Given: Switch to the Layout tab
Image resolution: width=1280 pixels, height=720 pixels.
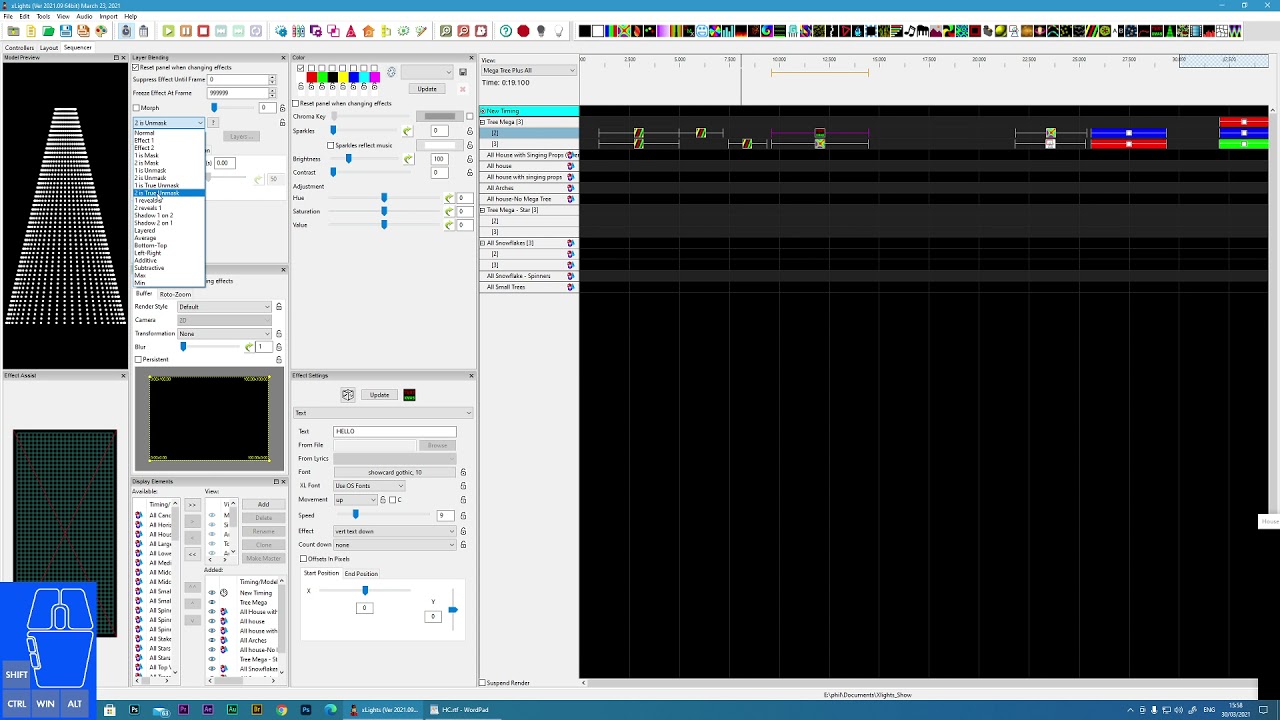Looking at the screenshot, I should (x=49, y=48).
